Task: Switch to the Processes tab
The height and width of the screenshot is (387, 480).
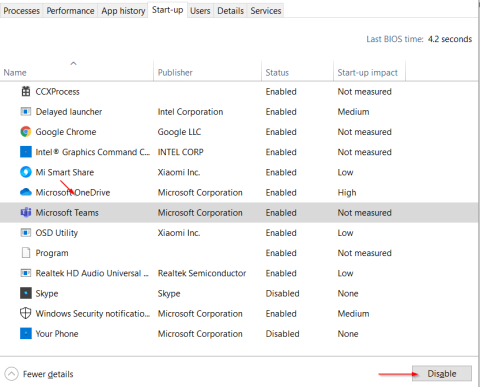Action: (x=21, y=11)
